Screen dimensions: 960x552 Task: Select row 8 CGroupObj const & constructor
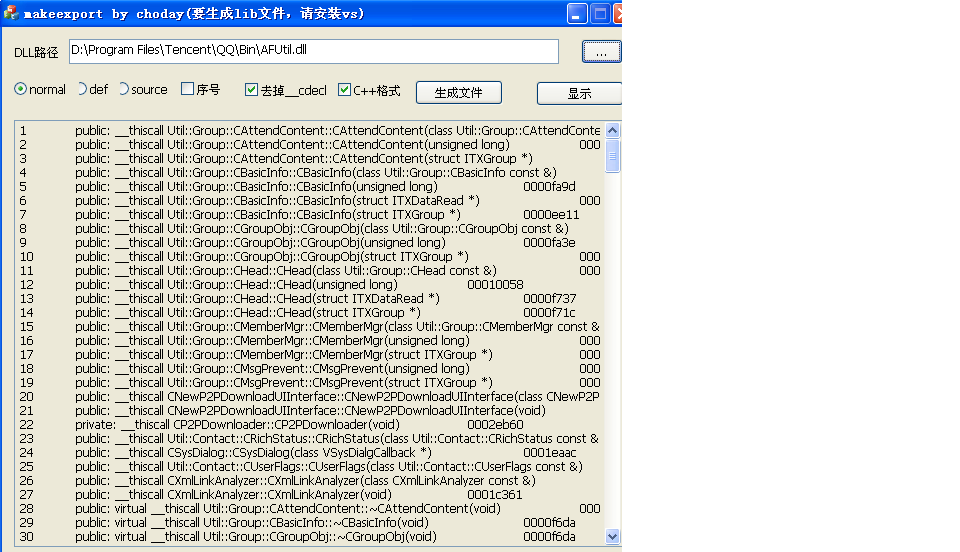[x=309, y=229]
